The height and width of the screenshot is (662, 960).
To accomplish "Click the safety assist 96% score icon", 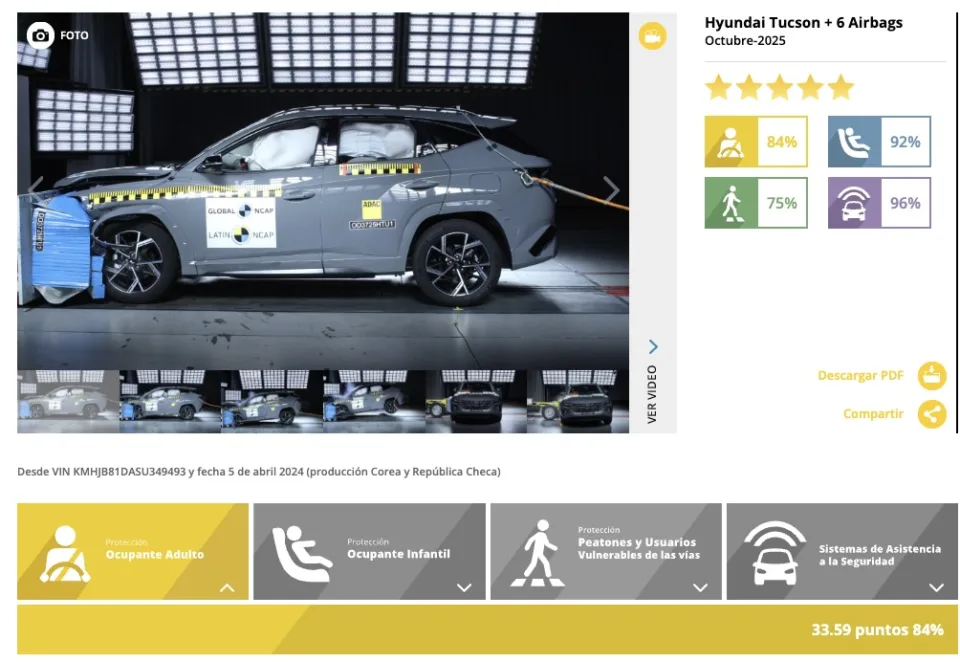I will pos(854,203).
